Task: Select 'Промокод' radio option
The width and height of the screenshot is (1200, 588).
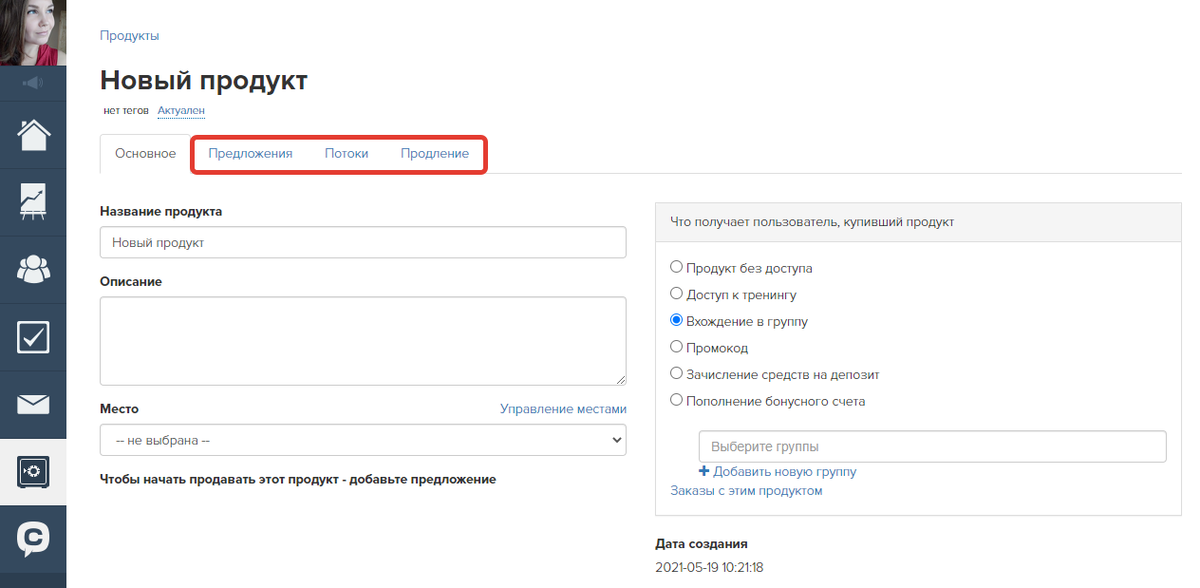Action: 677,348
